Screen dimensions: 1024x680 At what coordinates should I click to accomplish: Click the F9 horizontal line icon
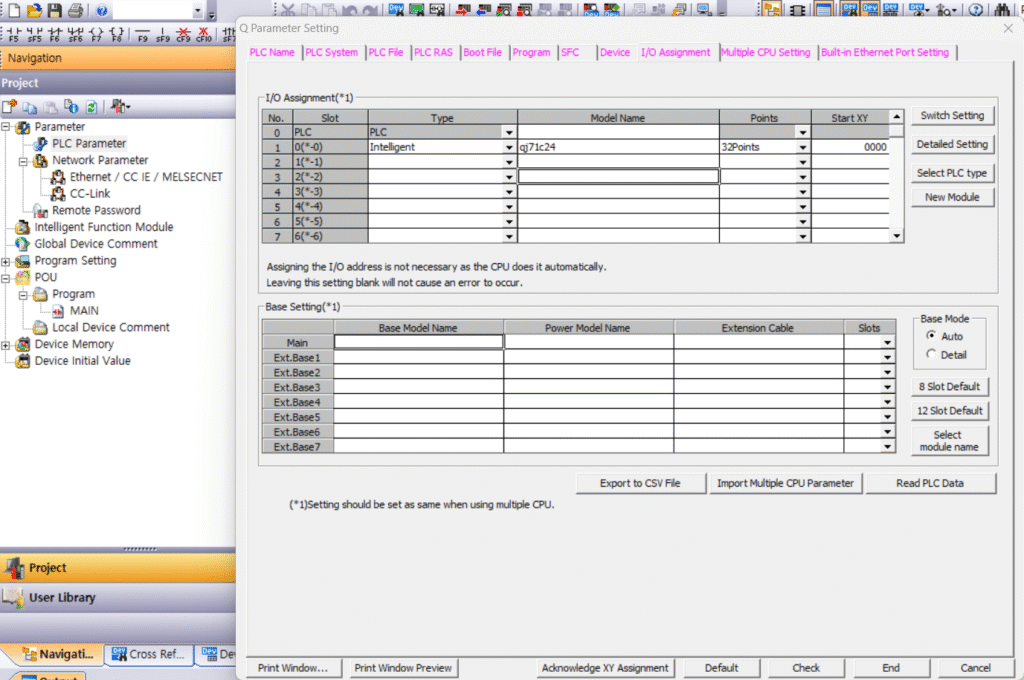point(142,35)
